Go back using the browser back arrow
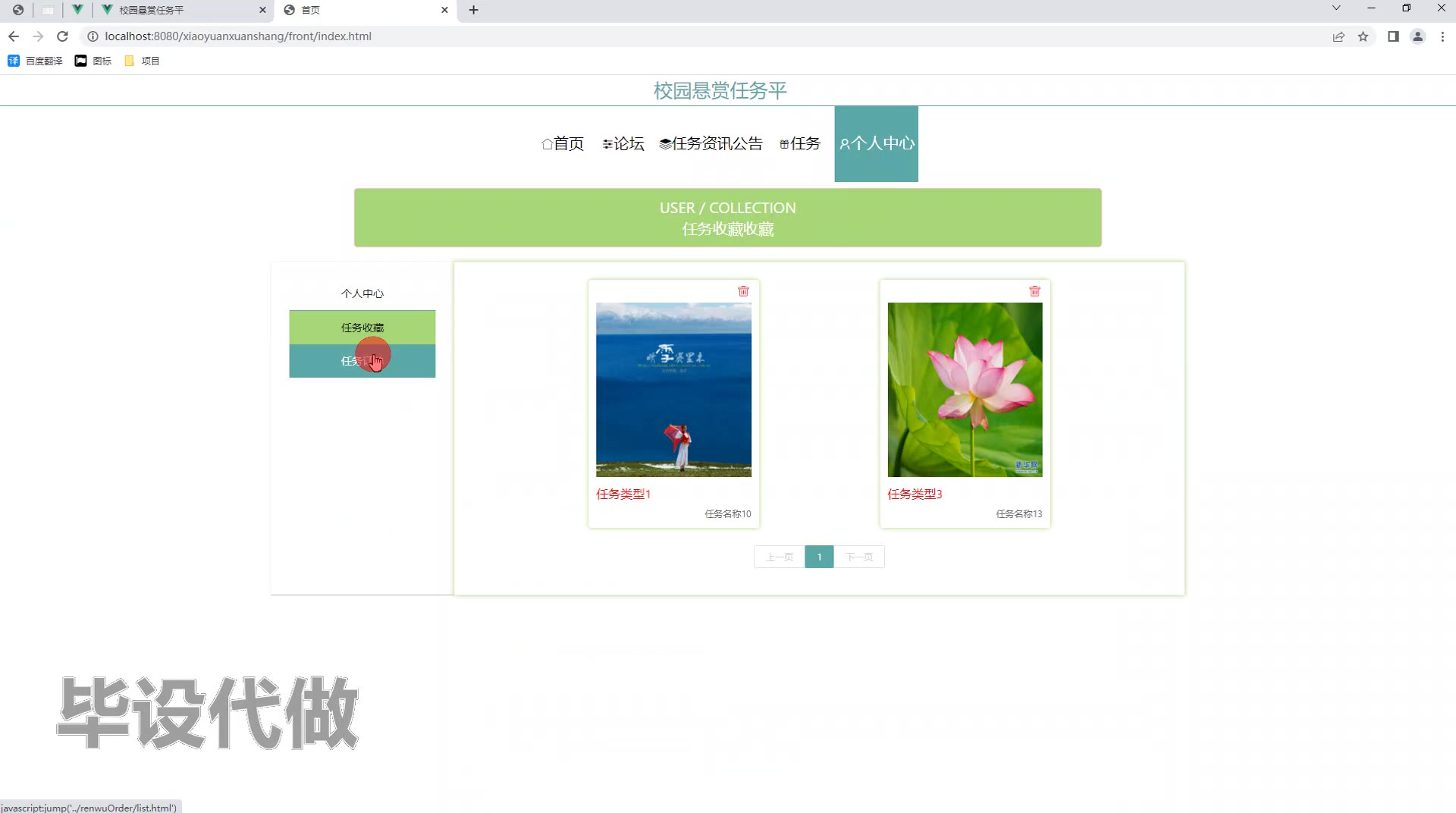Viewport: 1456px width, 813px height. pyautogui.click(x=14, y=36)
